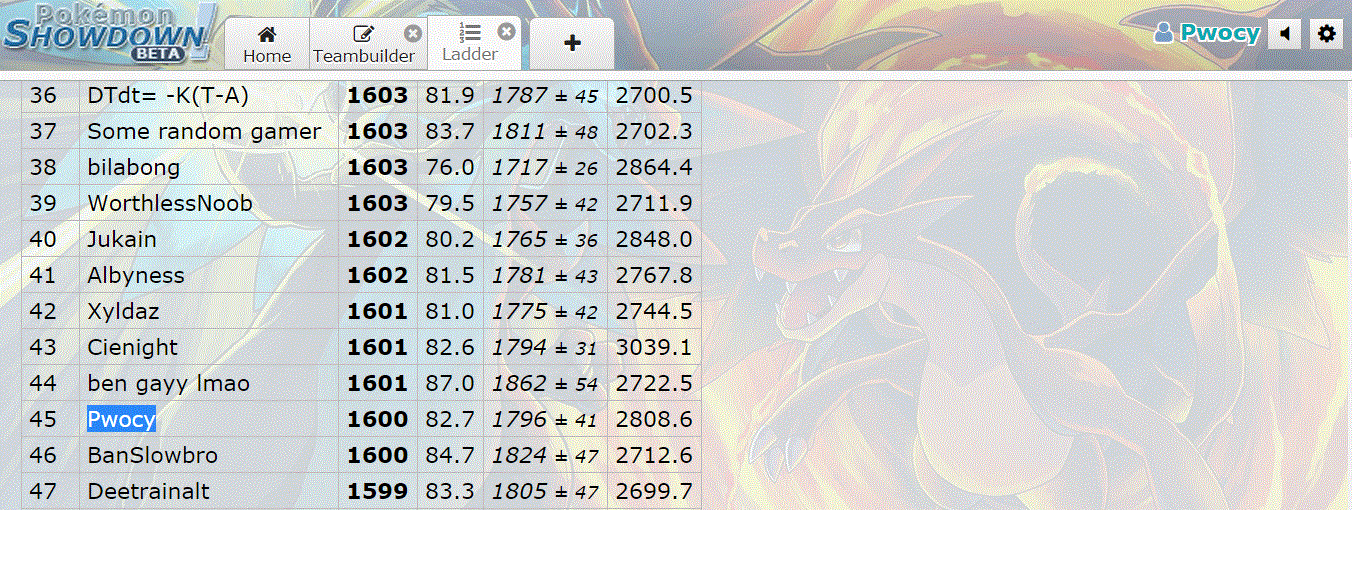Click player Cienight
1366x574 pixels.
132,348
